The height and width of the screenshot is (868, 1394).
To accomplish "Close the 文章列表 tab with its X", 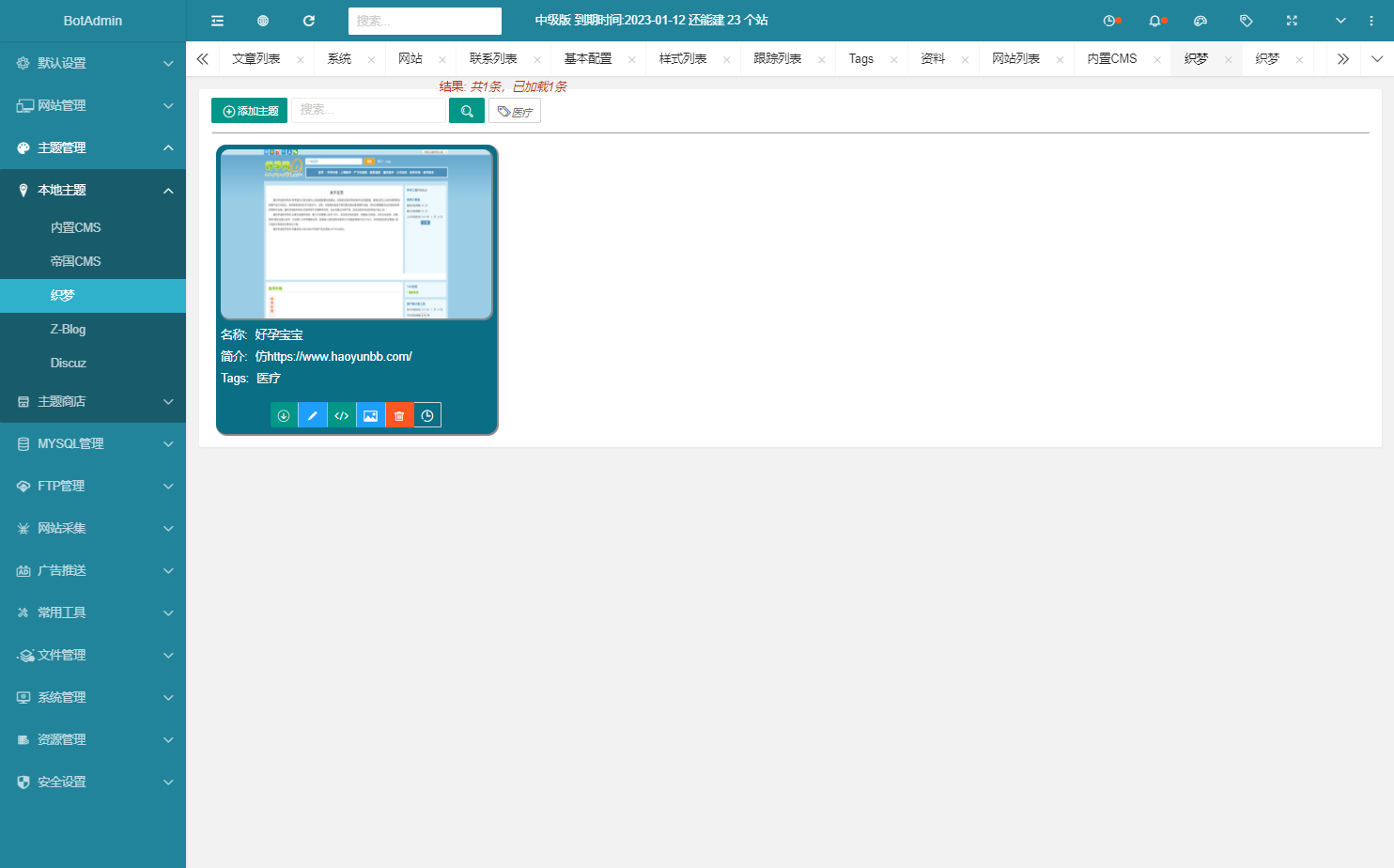I will (x=300, y=59).
